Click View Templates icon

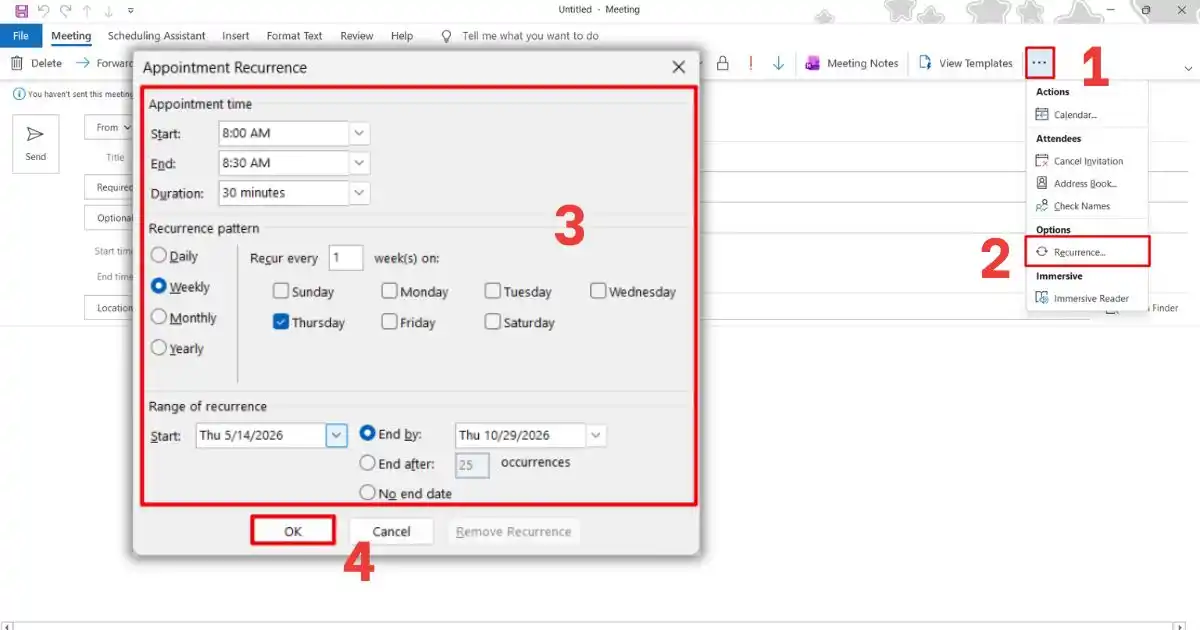point(925,63)
